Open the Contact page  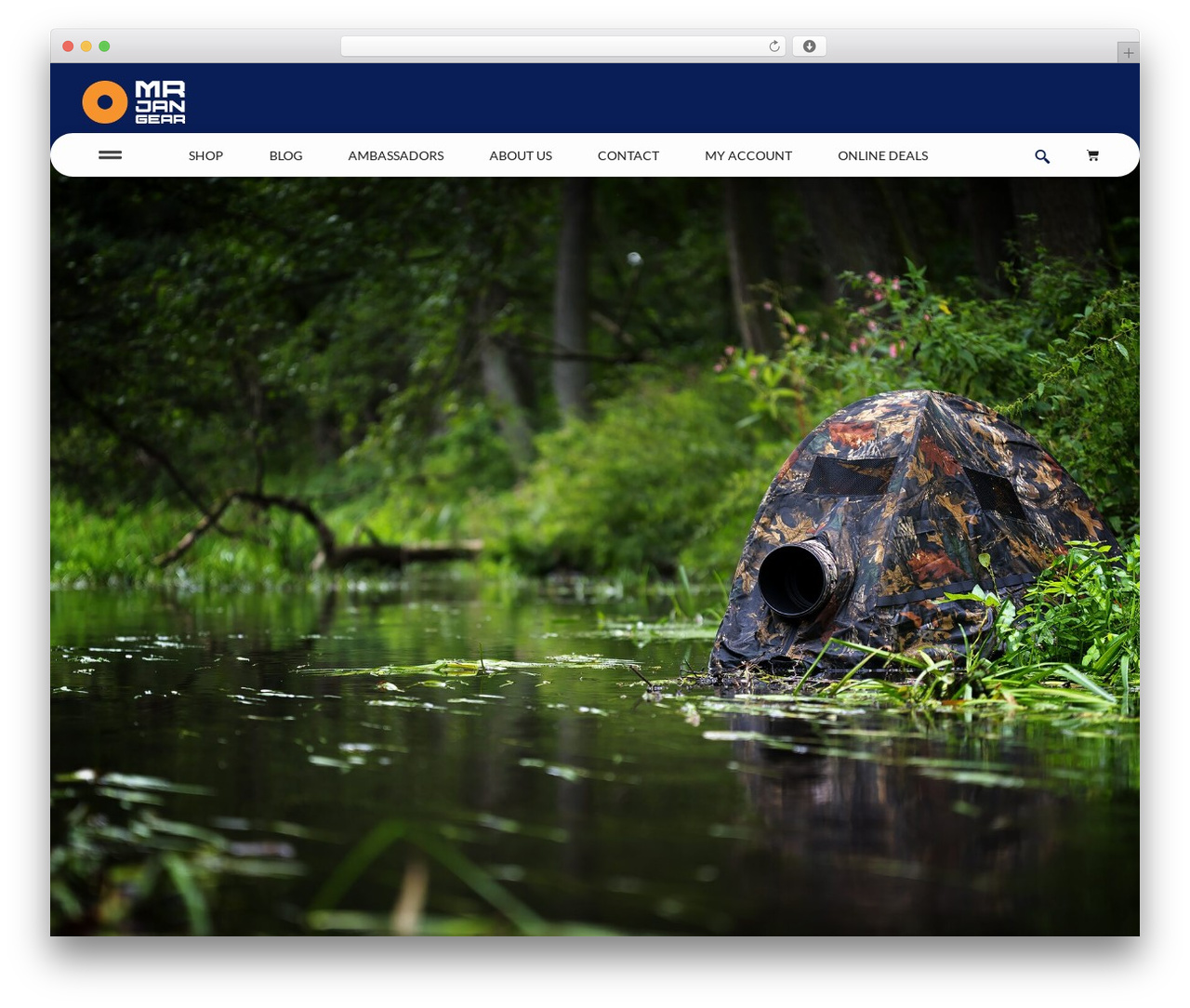click(628, 155)
